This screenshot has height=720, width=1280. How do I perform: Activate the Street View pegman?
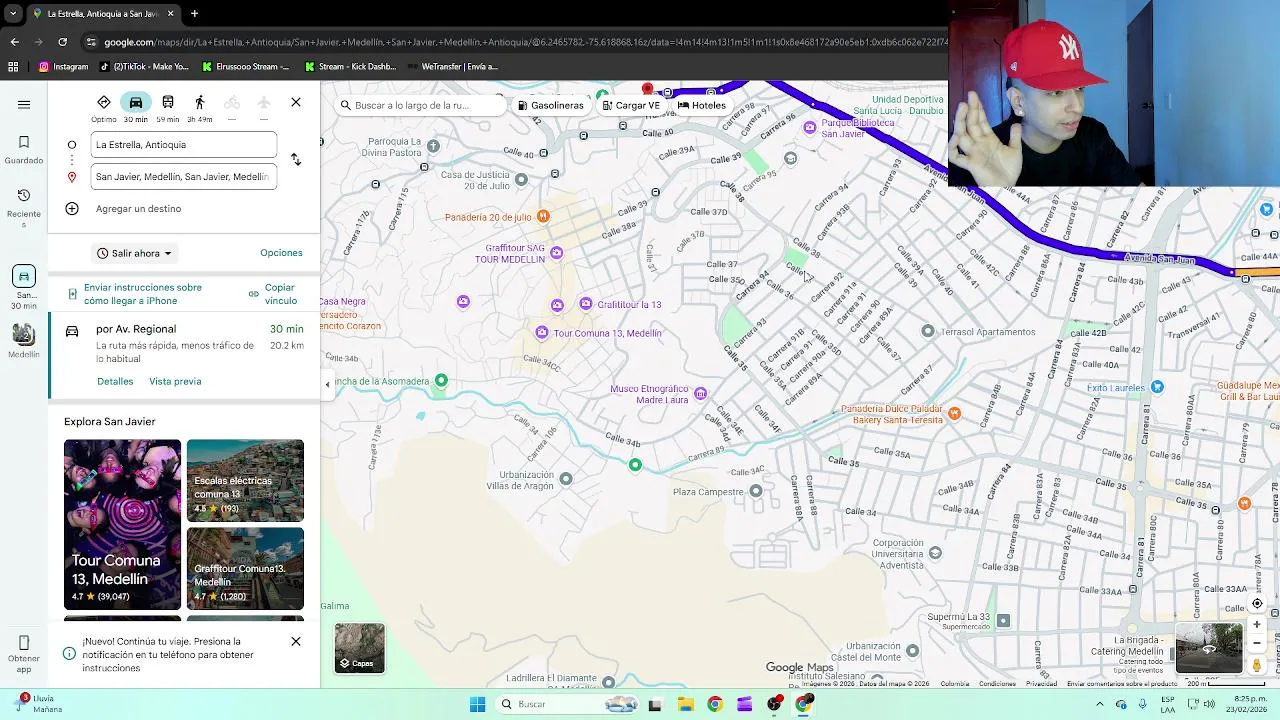[x=1257, y=664]
